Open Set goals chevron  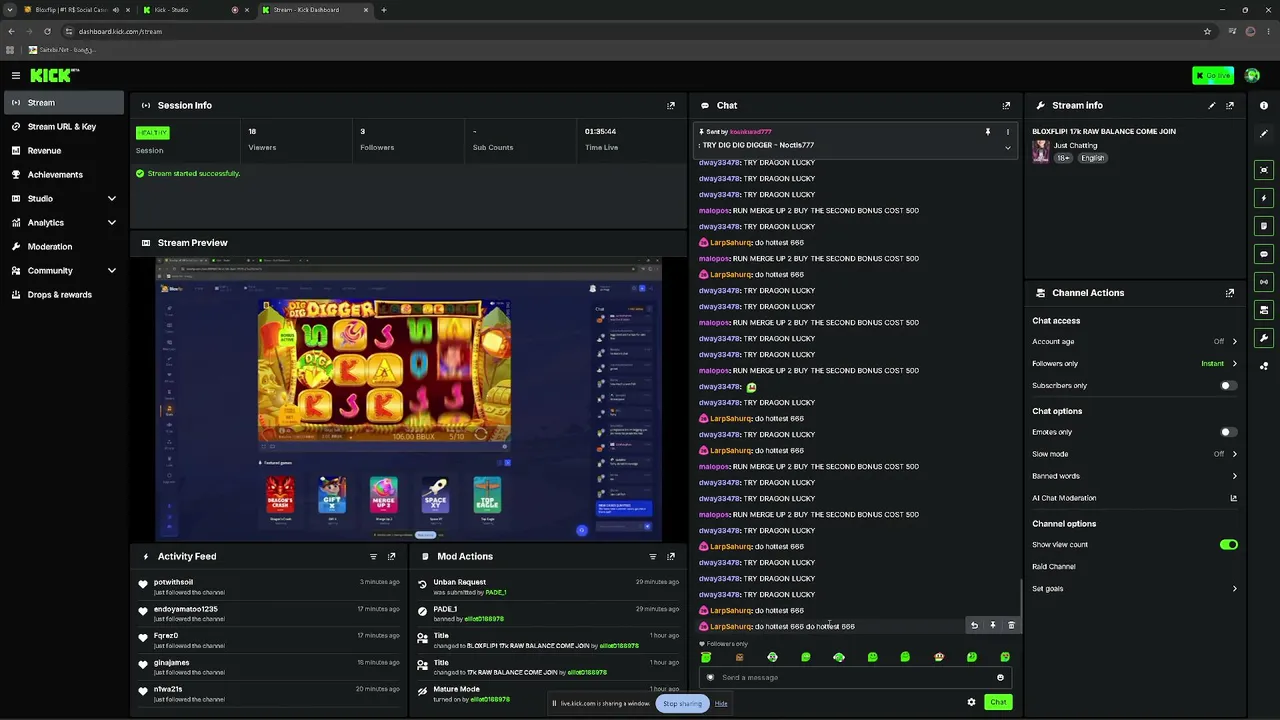pos(1234,589)
